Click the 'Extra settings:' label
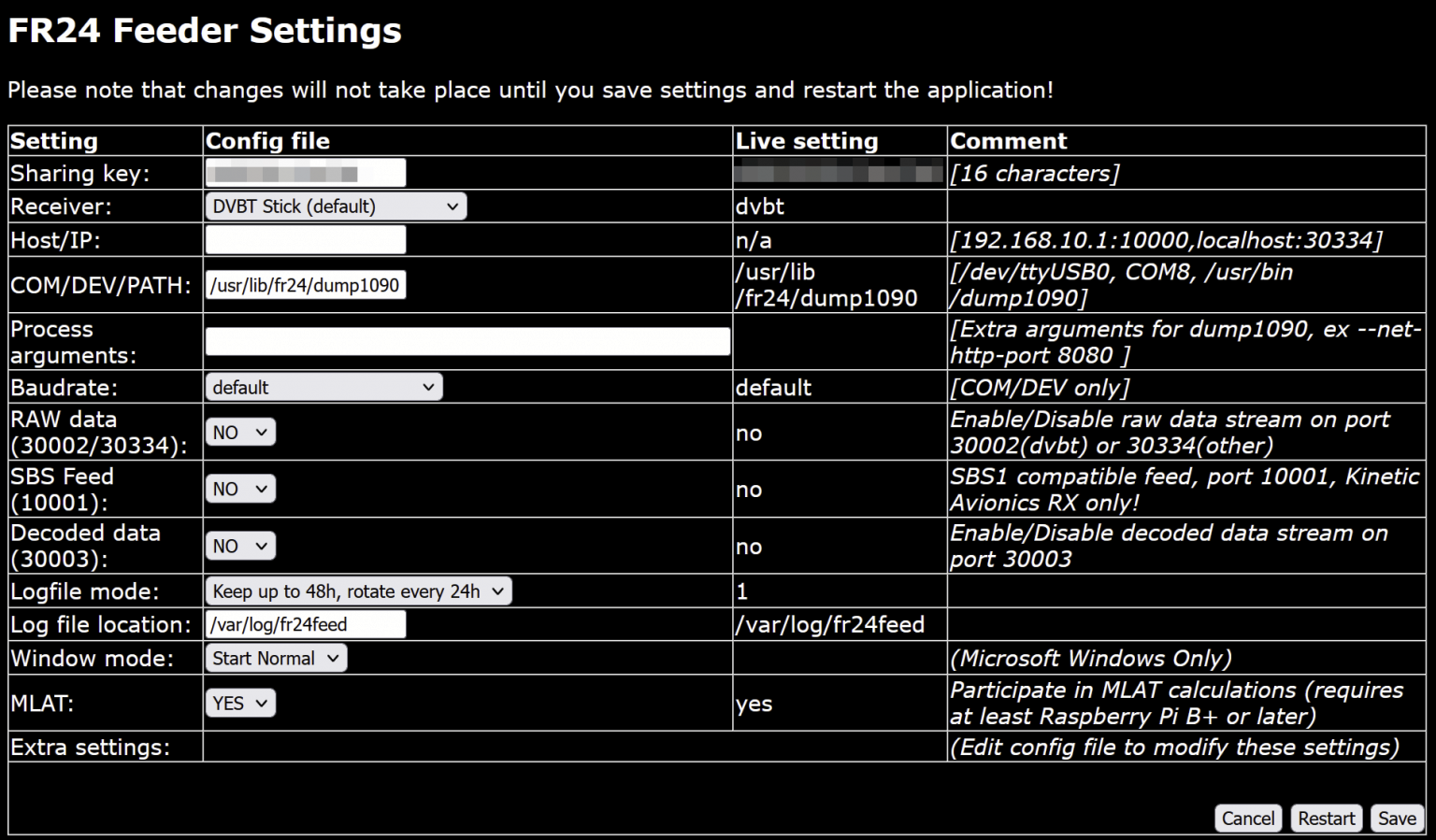The image size is (1436, 840). point(91,747)
